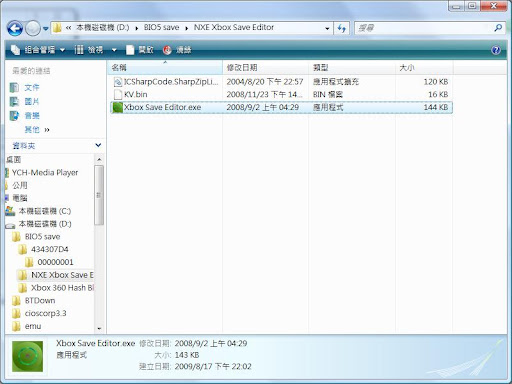Select NXE Xbox Save E folder in tree
Screen dimensions: 512x384
pyautogui.click(x=62, y=275)
